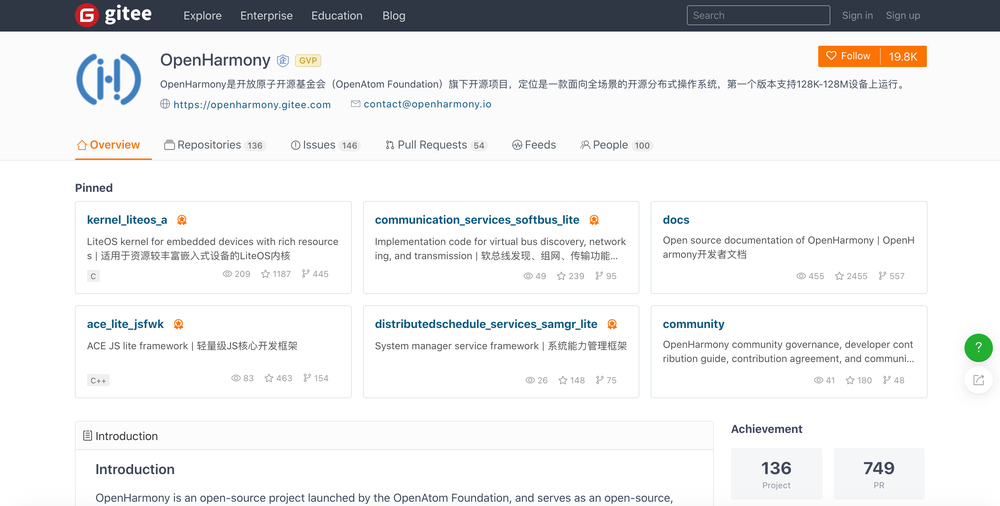Click recommended medal icon next to kernel_liteos_a
The image size is (1000, 506).
[x=182, y=220]
